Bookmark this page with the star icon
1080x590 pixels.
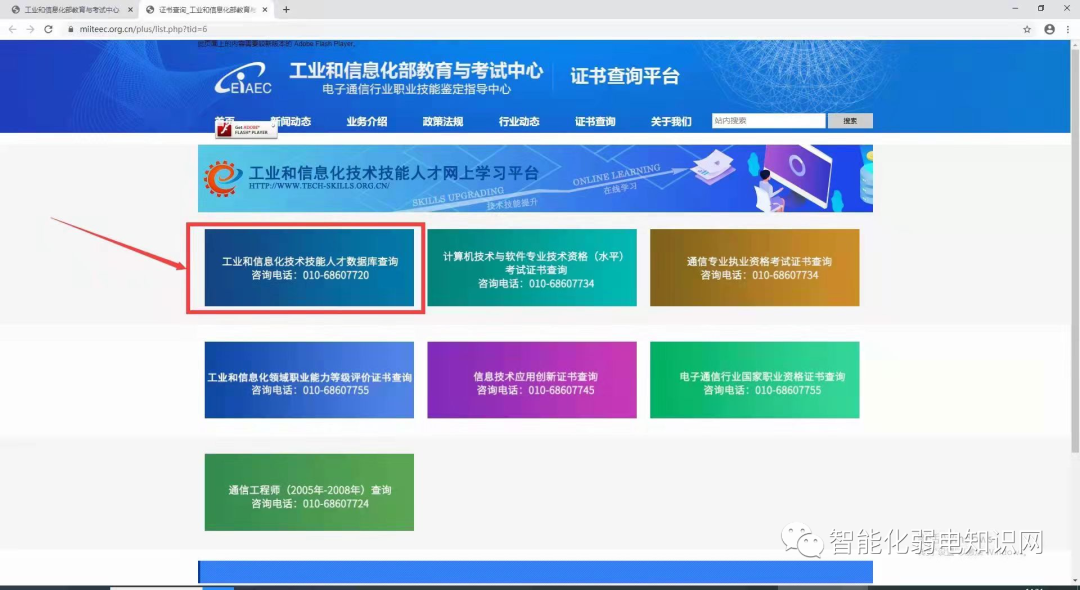click(x=1027, y=29)
